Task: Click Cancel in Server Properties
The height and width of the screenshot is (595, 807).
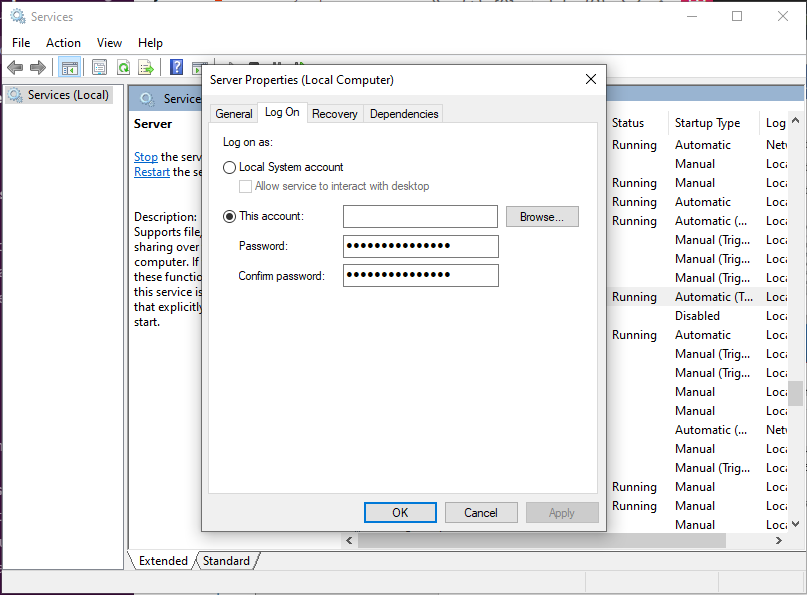Action: click(x=481, y=513)
